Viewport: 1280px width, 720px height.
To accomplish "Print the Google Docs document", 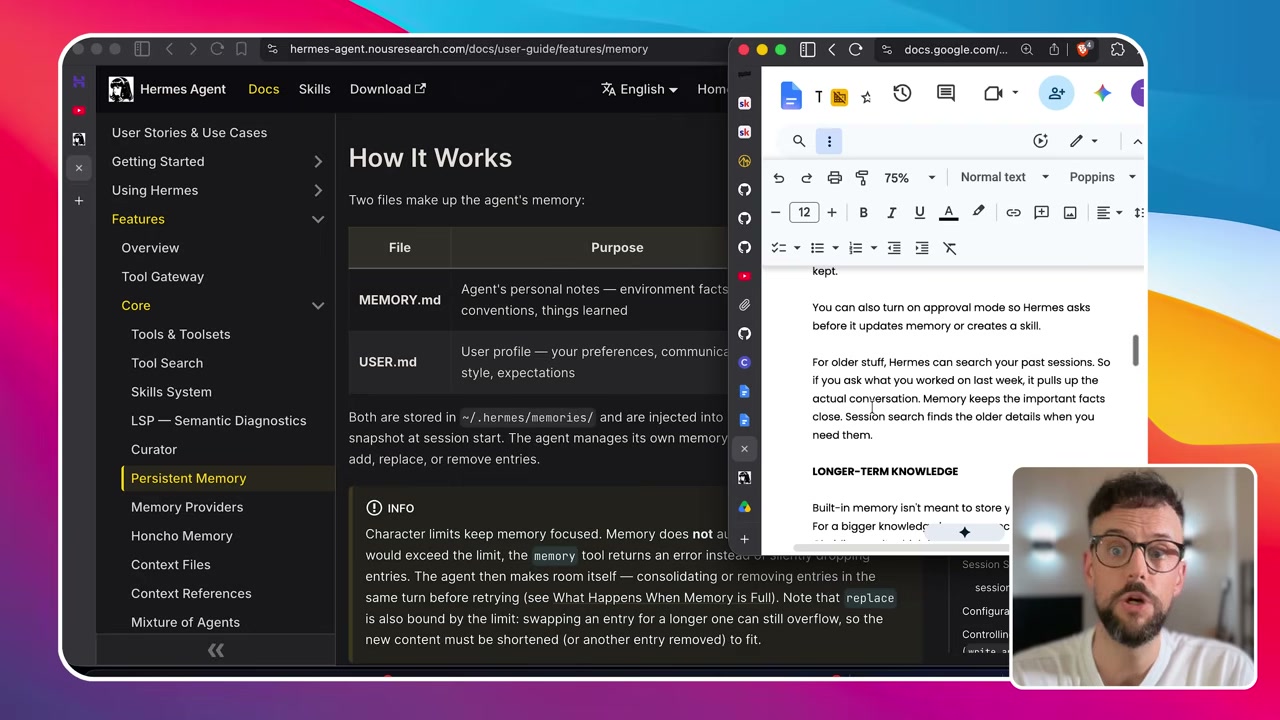I will 834,178.
